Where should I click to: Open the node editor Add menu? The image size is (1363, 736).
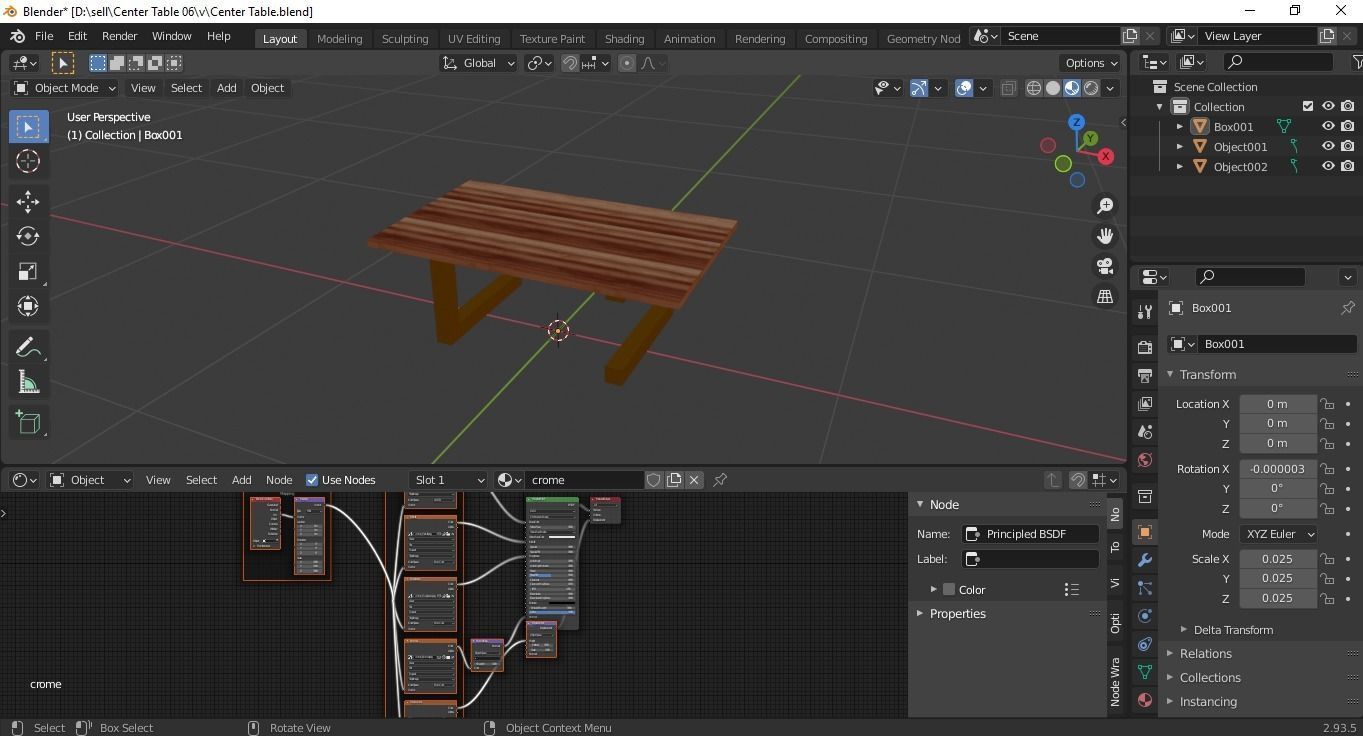pyautogui.click(x=241, y=480)
